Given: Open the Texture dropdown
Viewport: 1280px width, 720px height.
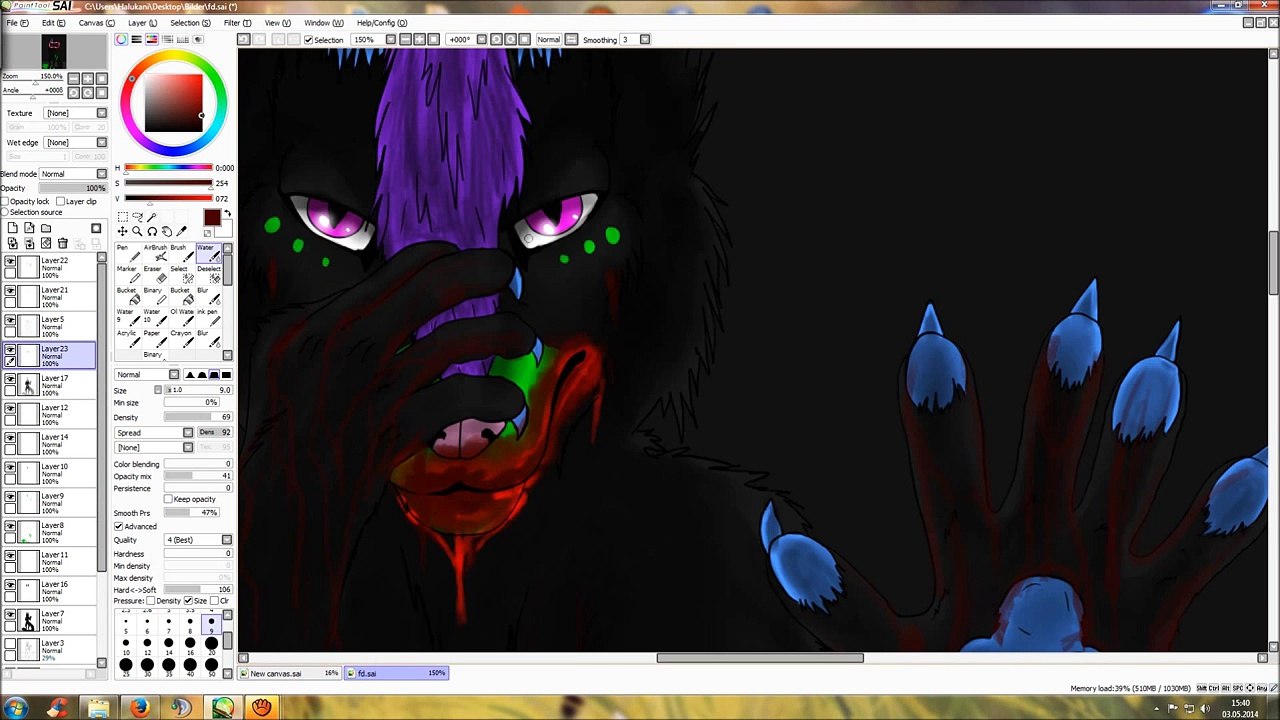Looking at the screenshot, I should coord(75,113).
